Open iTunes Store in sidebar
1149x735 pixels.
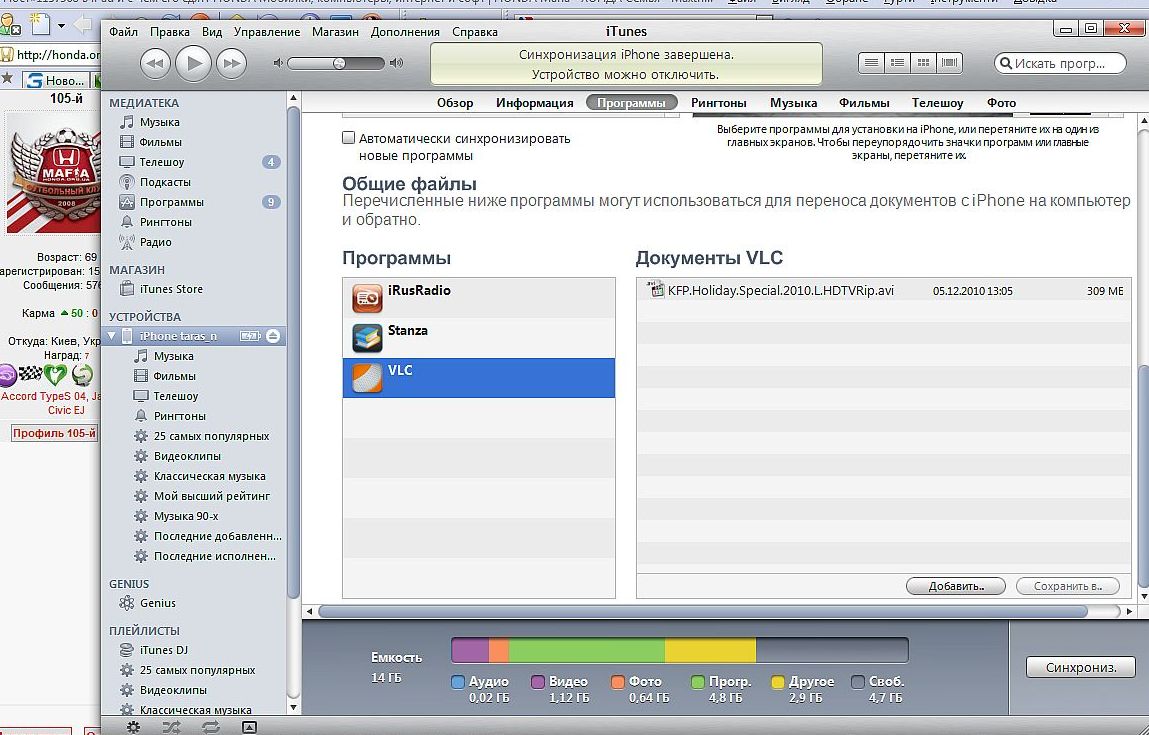[171, 289]
